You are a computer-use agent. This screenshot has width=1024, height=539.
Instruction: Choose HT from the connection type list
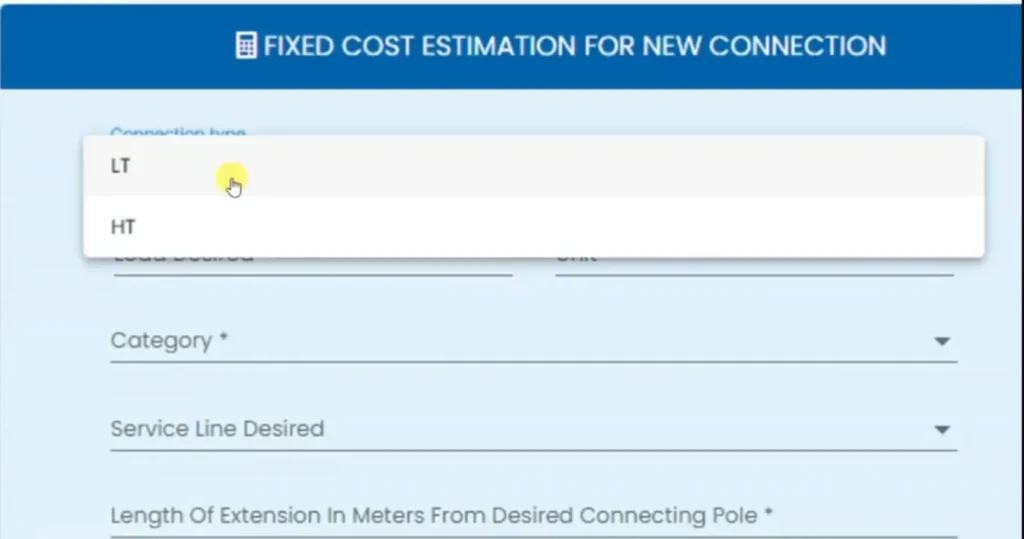point(123,227)
